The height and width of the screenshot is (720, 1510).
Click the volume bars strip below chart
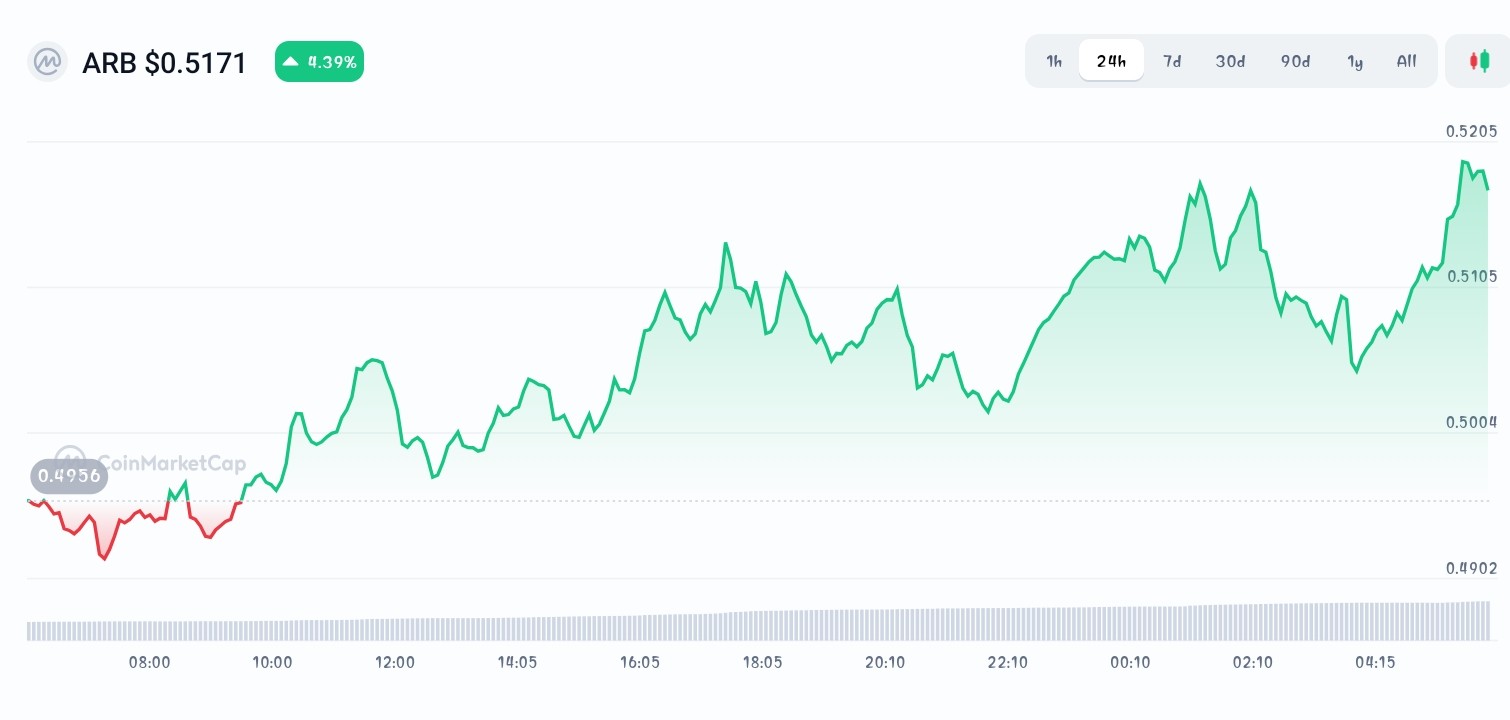[757, 621]
